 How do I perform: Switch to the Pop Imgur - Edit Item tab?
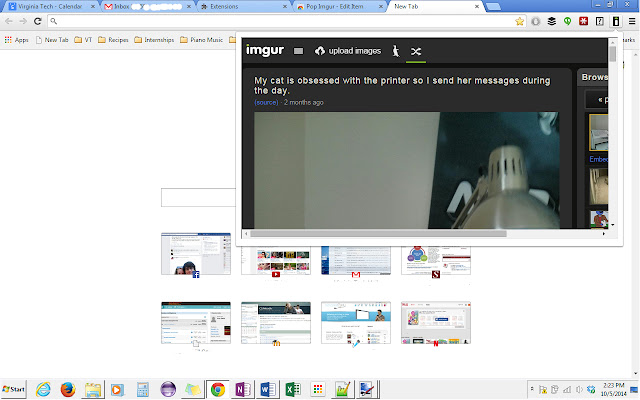(340, 7)
